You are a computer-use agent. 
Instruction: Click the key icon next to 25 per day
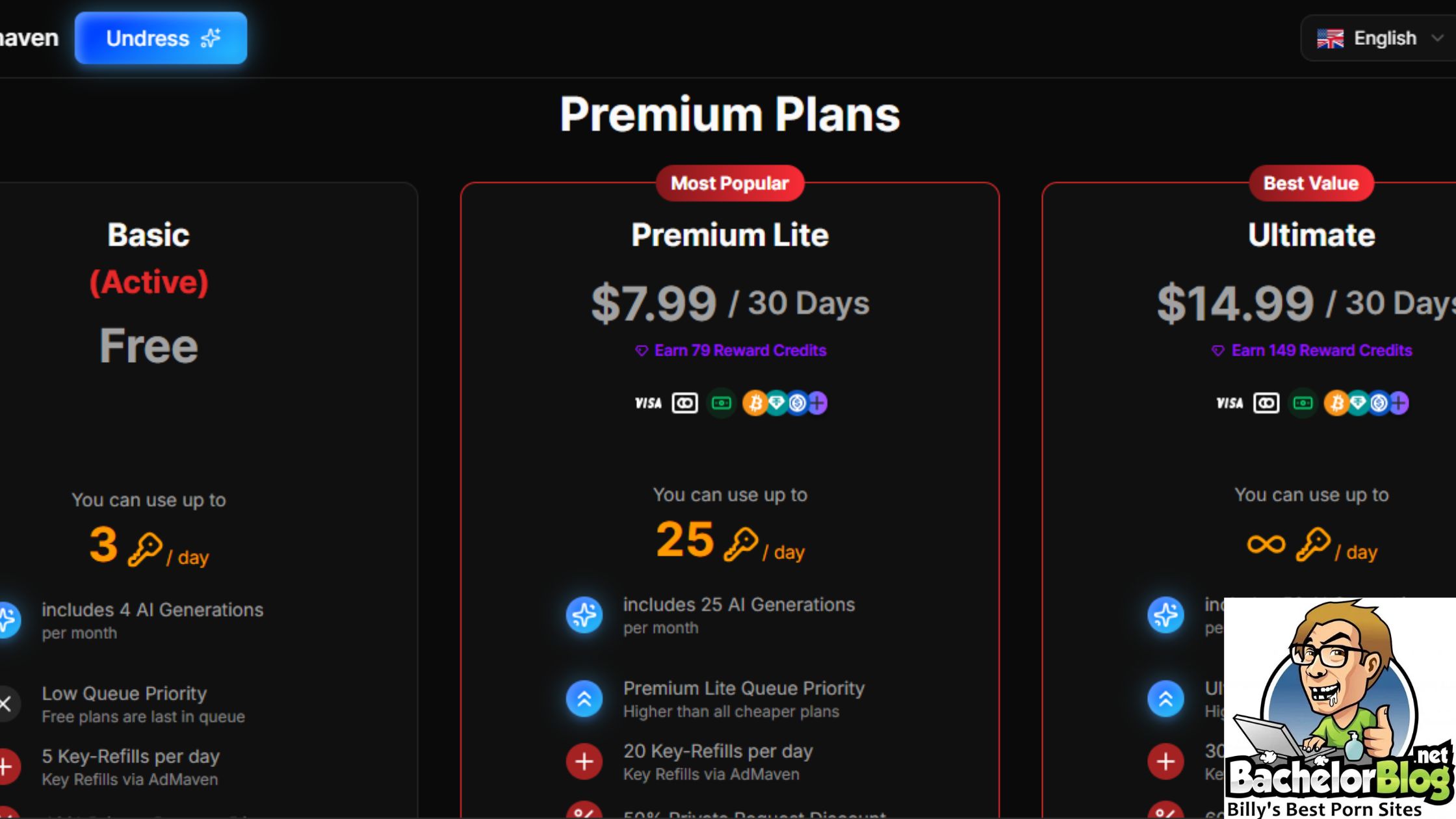click(x=742, y=543)
